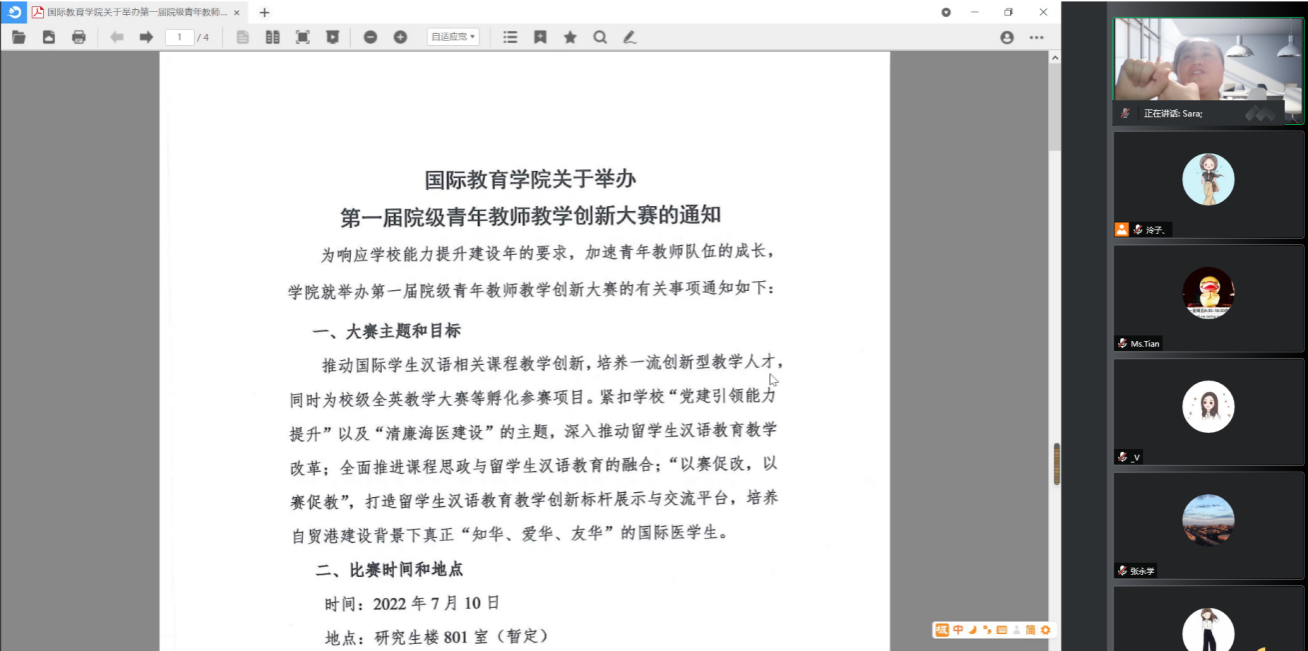This screenshot has height=651, width=1308.
Task: Open the table of contents list icon
Action: (x=510, y=37)
